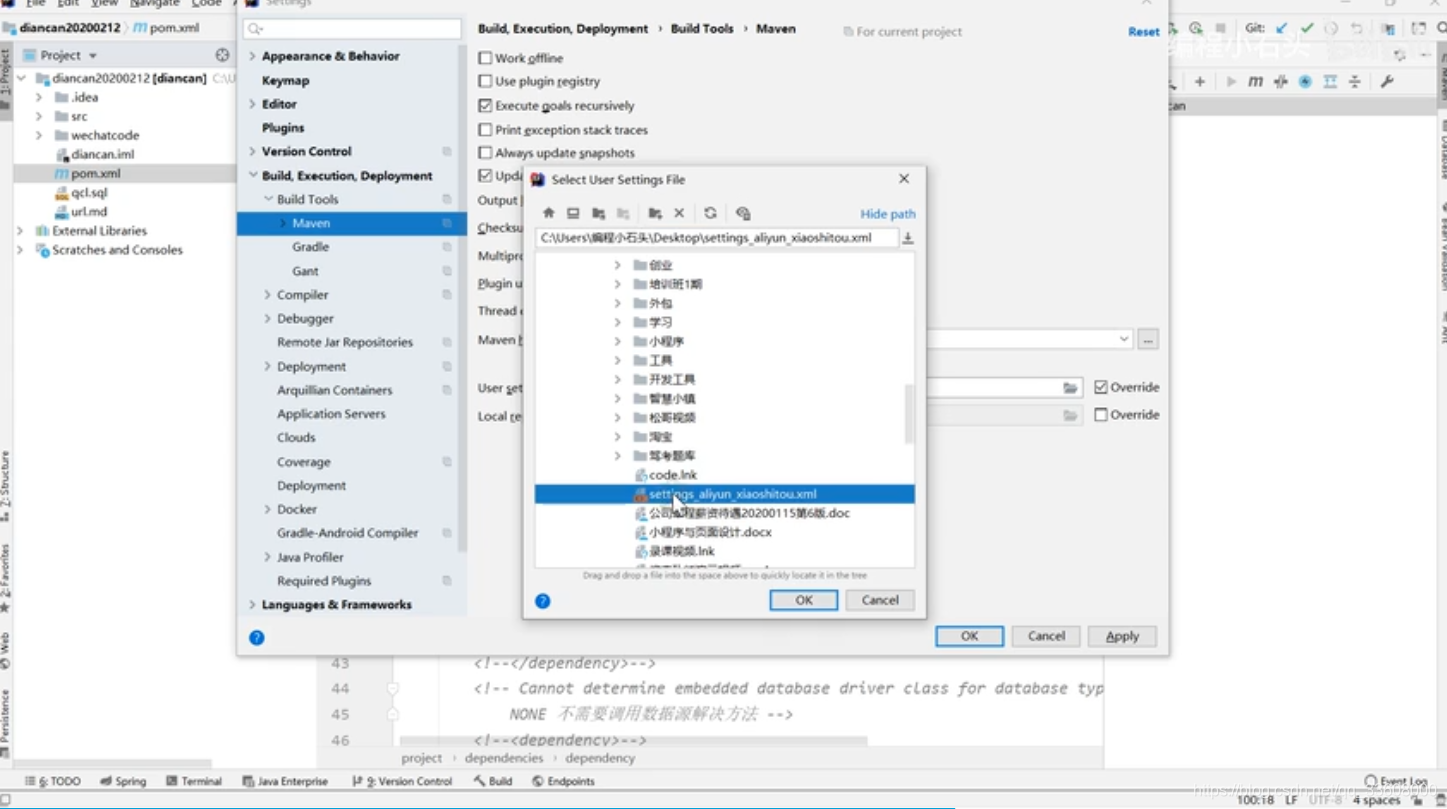
Task: Click Git update project blue arrow
Action: (x=1282, y=29)
